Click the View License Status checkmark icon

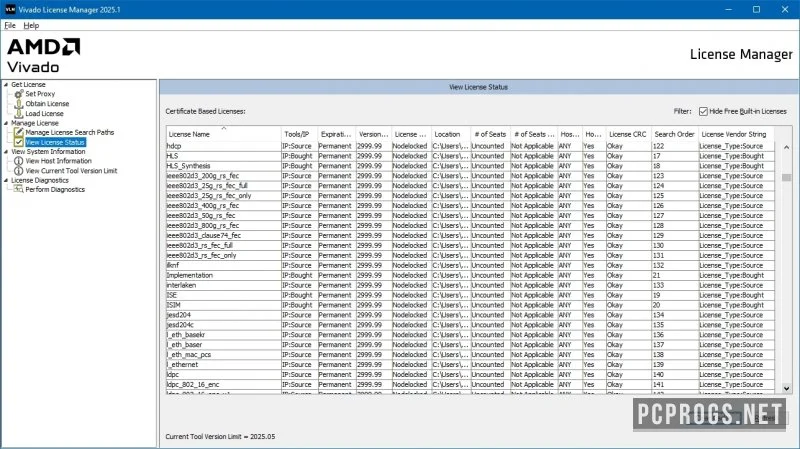[19, 142]
